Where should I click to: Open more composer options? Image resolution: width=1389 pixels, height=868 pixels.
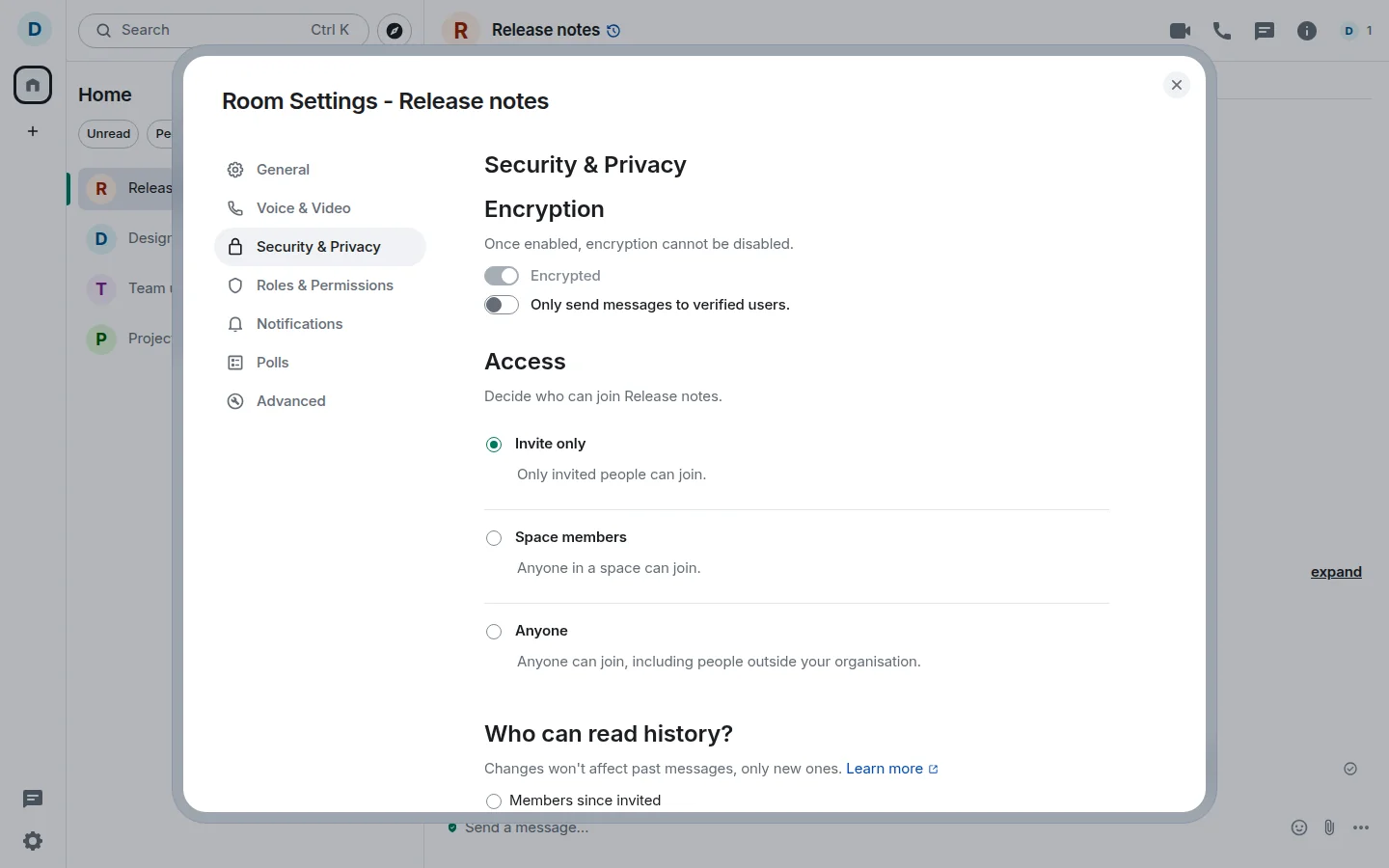coord(1362,827)
